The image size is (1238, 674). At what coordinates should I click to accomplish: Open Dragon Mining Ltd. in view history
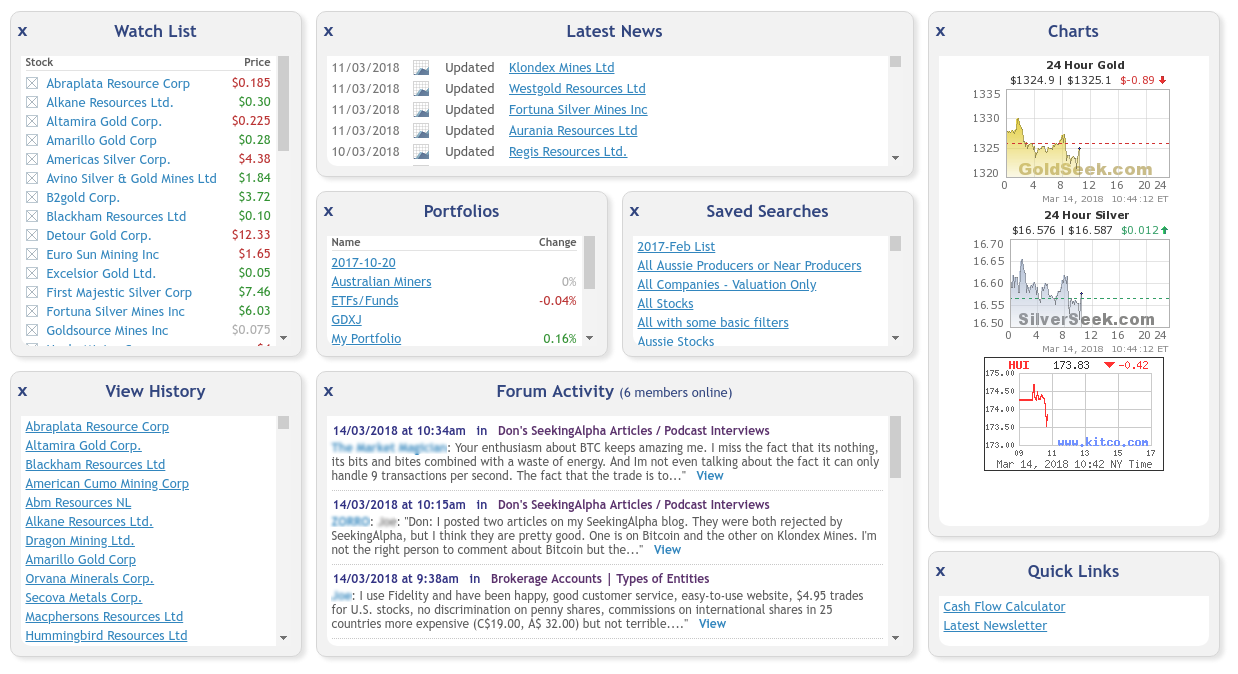click(x=80, y=541)
